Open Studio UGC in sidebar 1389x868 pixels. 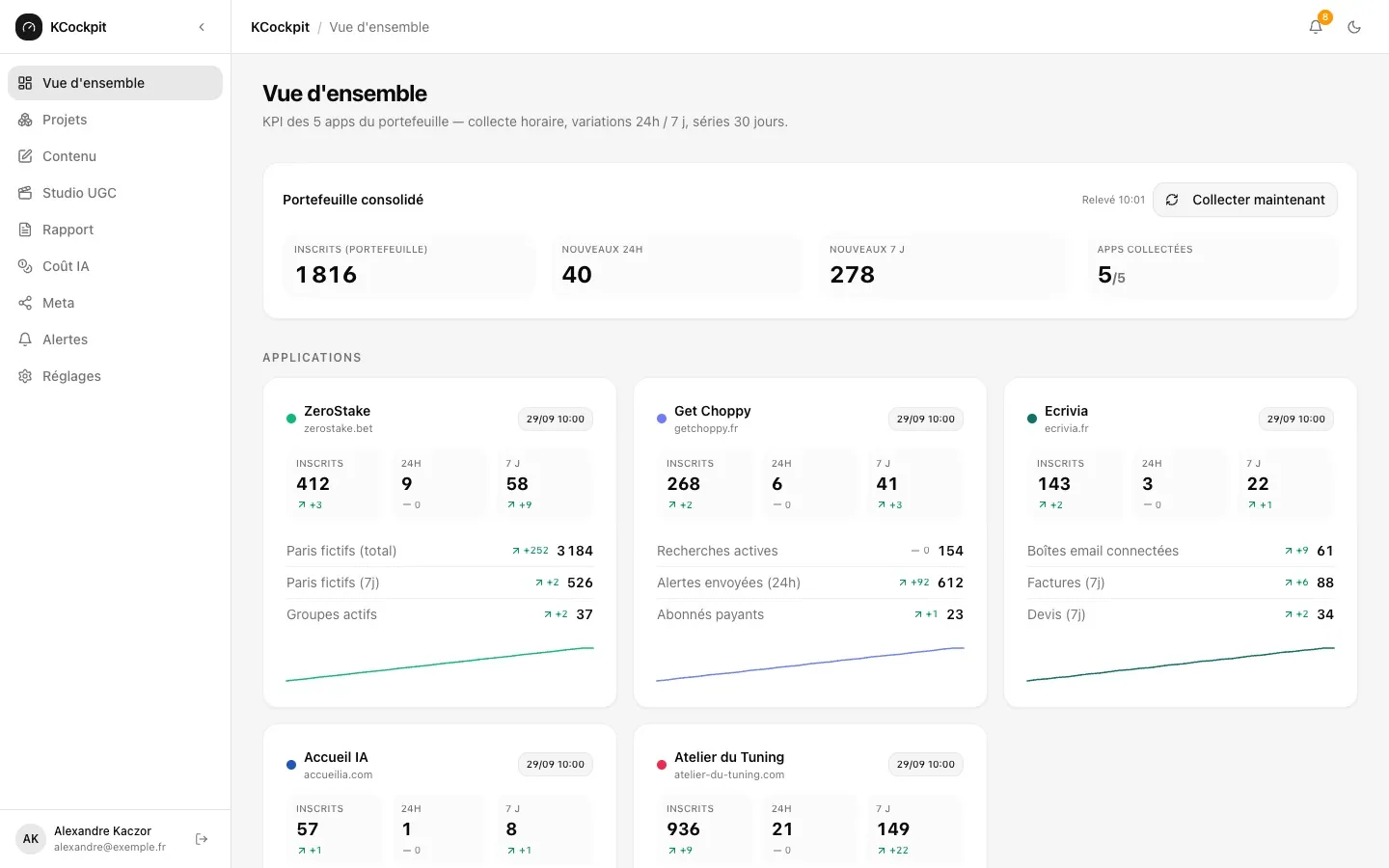tap(115, 193)
